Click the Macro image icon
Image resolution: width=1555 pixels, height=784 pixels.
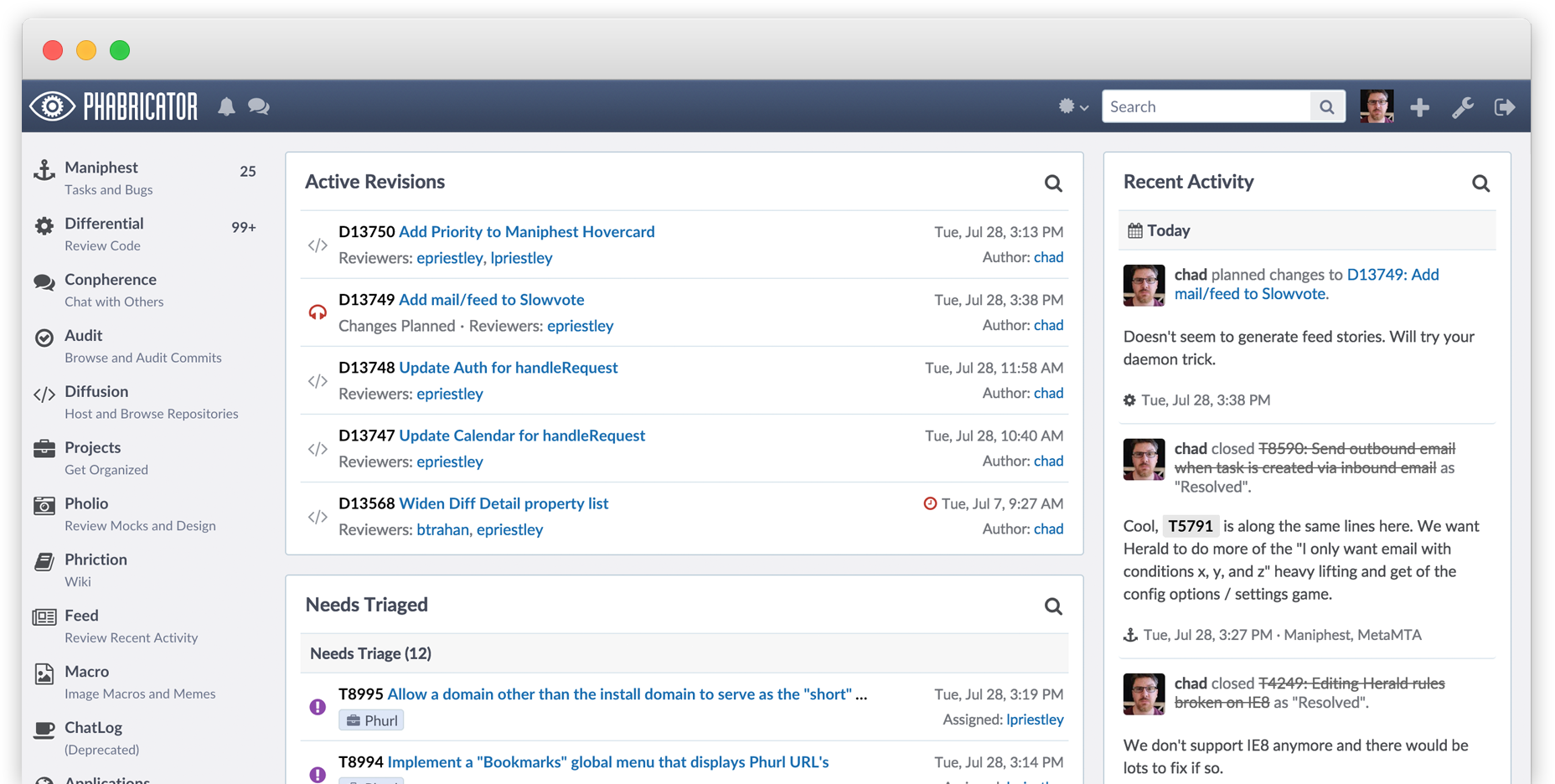pyautogui.click(x=44, y=673)
